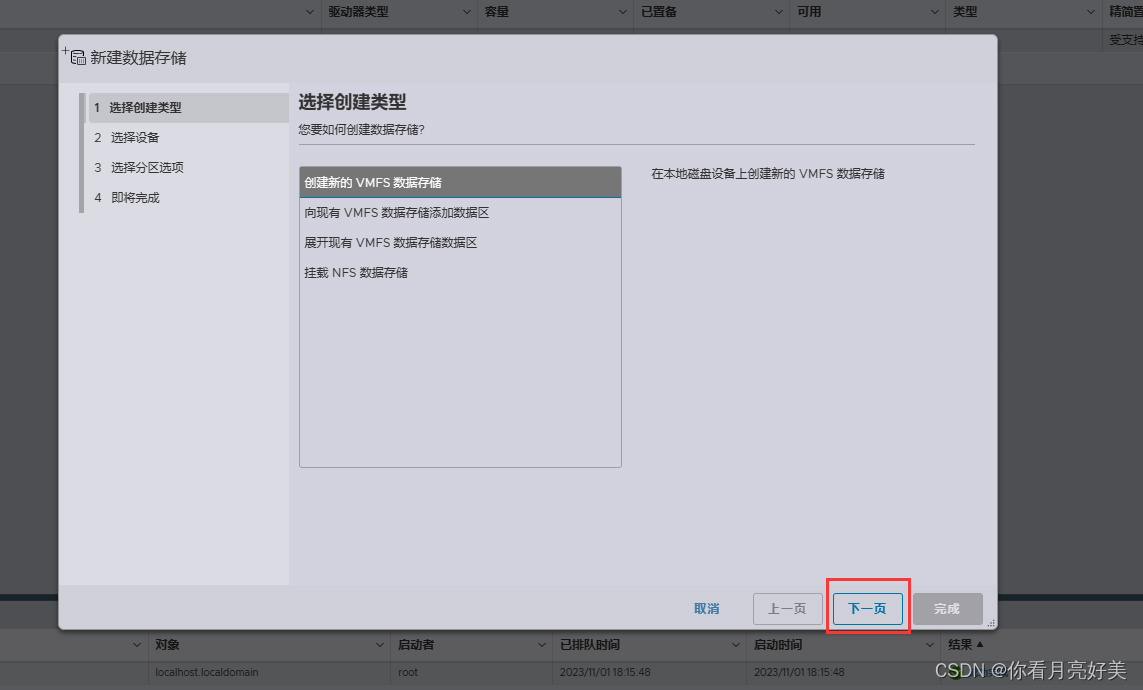1143x690 pixels.
Task: Go to wizard step 3 选择分区选项
Action: (x=188, y=168)
